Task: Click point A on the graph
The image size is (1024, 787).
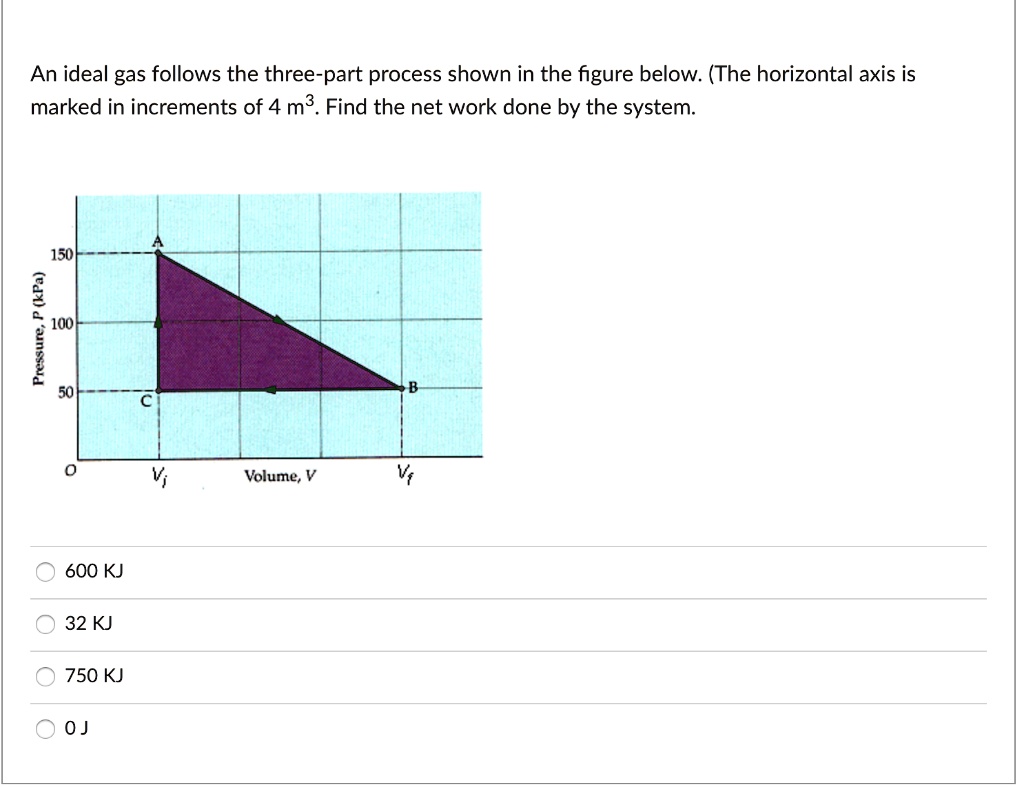Action: [158, 252]
